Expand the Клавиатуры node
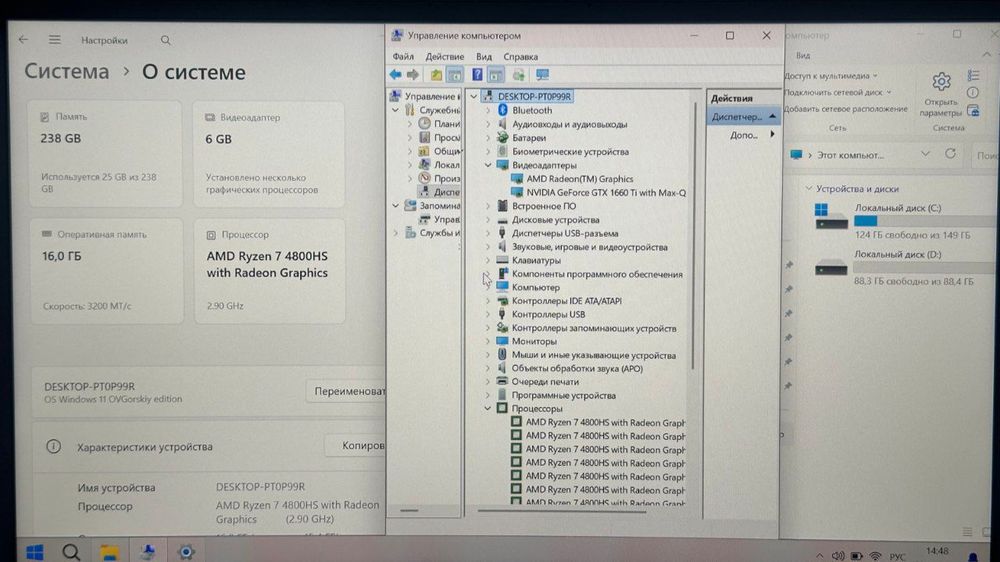1000x562 pixels. pos(488,260)
